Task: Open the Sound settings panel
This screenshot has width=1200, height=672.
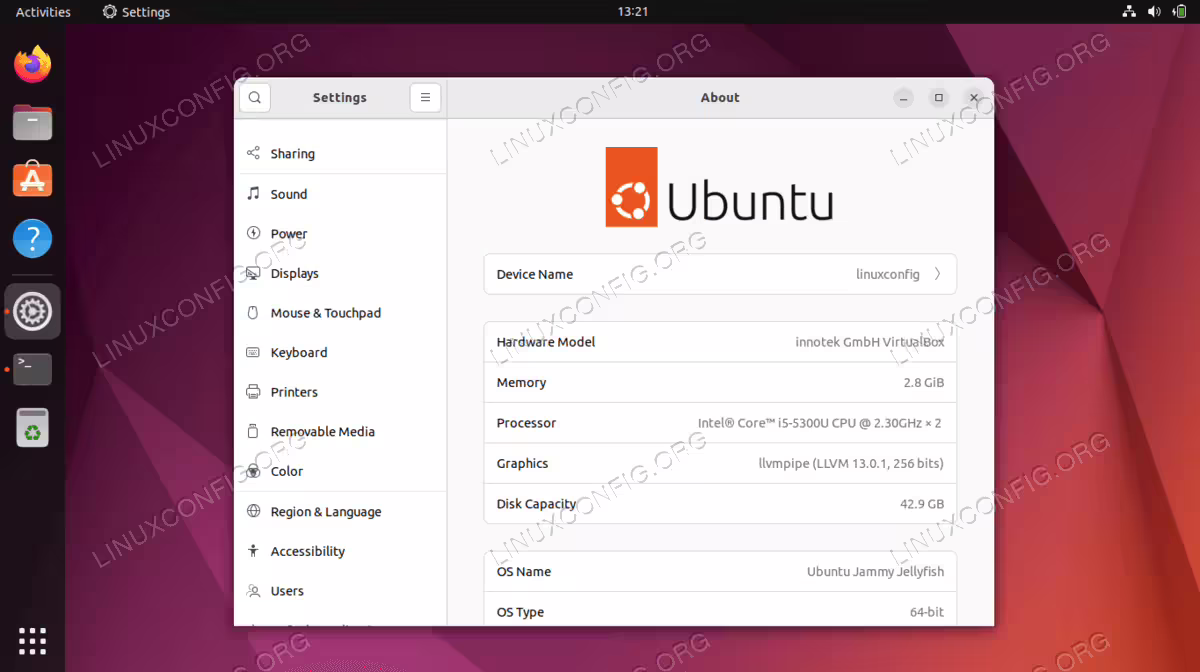Action: click(340, 194)
